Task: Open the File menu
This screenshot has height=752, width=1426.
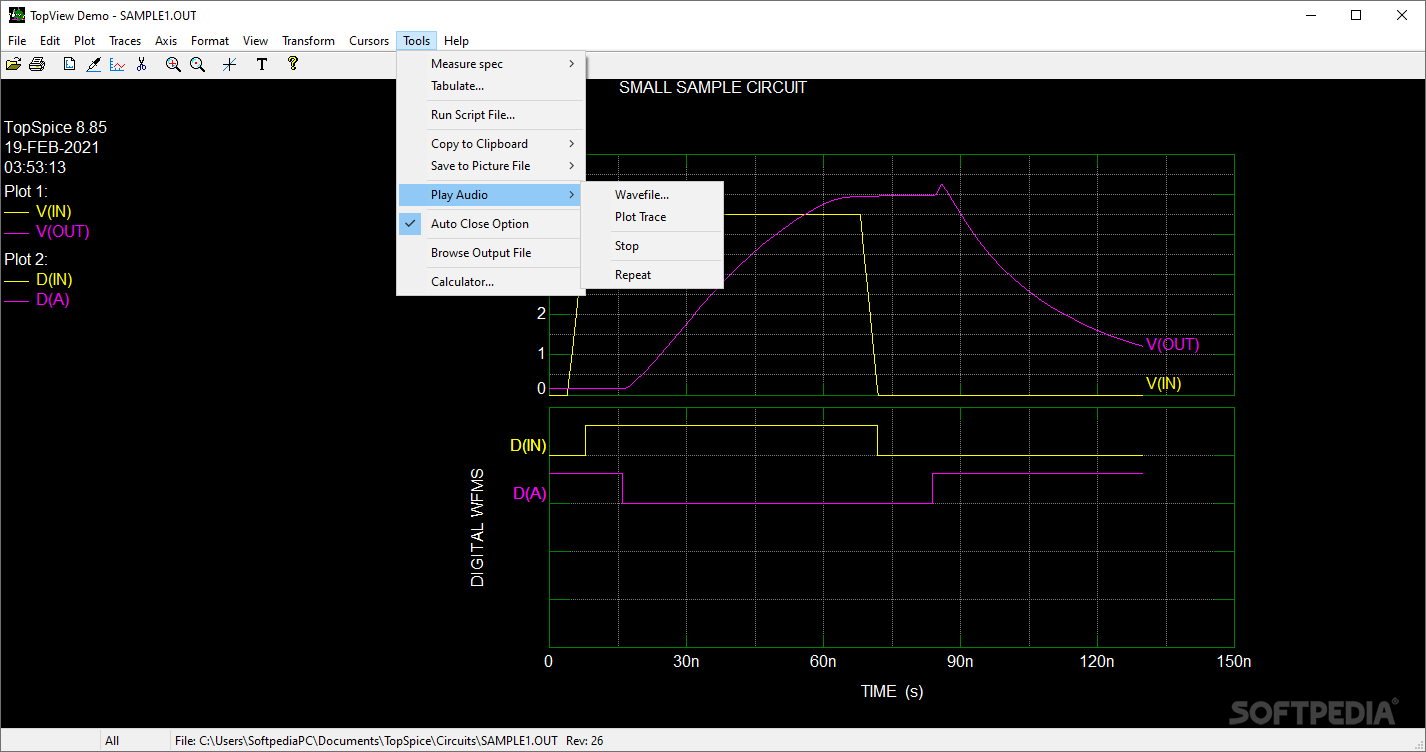Action: (17, 41)
